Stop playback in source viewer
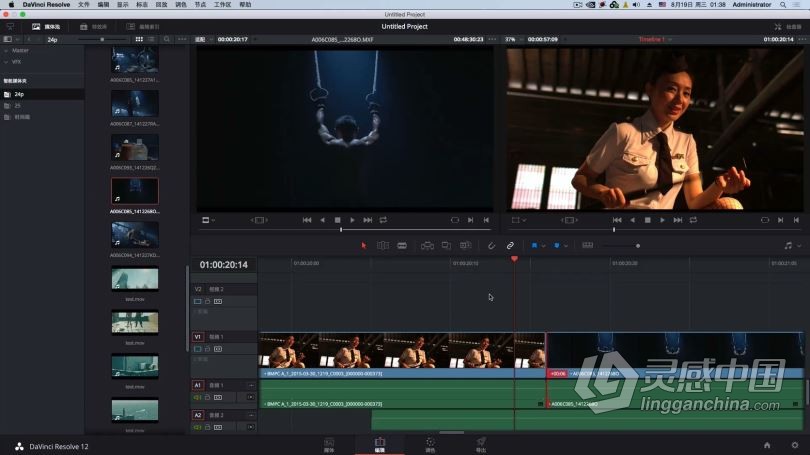This screenshot has height=455, width=810. (337, 220)
